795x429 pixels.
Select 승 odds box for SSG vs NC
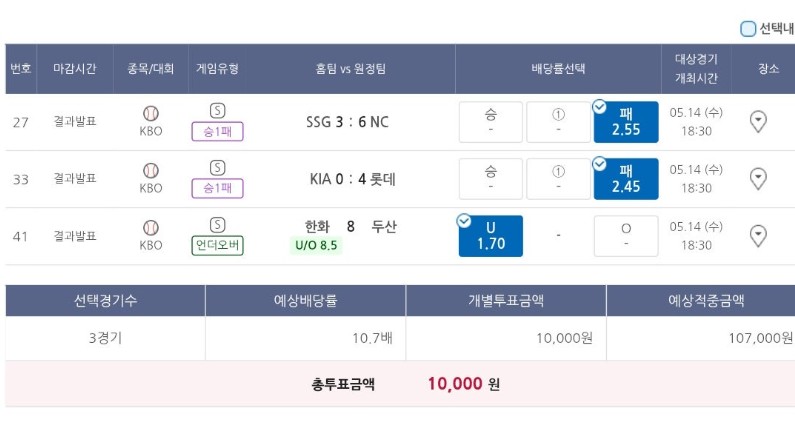pos(491,122)
